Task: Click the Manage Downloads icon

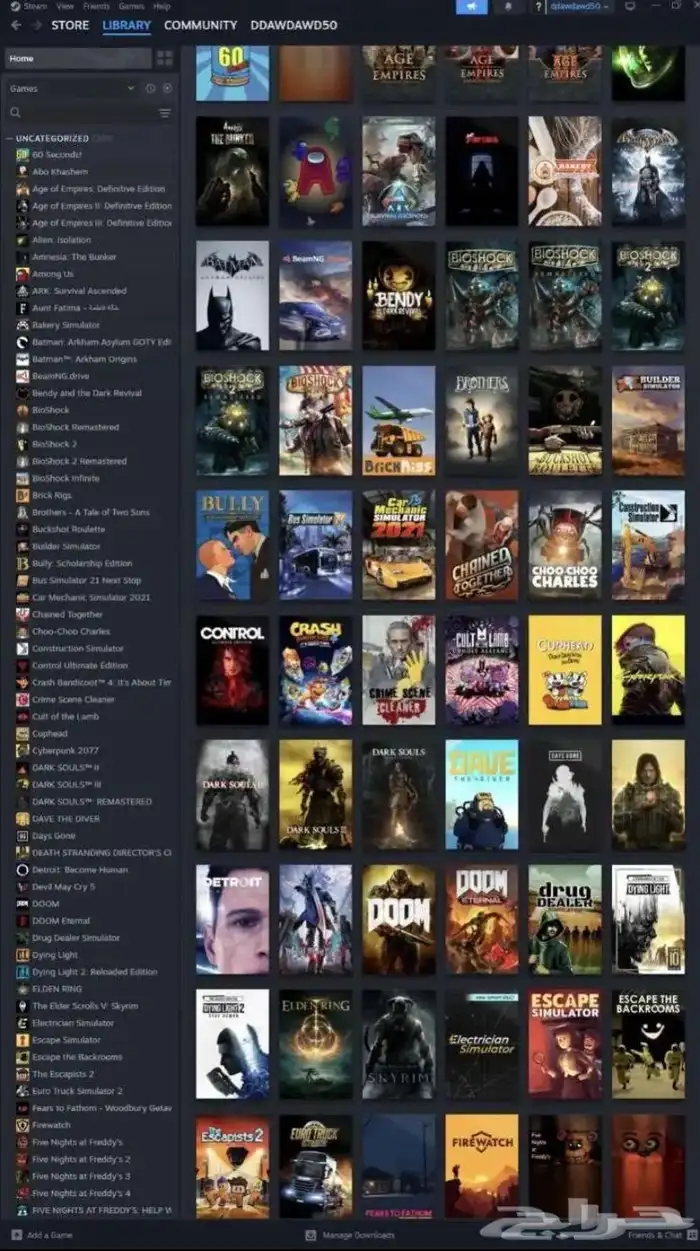Action: tap(310, 1235)
